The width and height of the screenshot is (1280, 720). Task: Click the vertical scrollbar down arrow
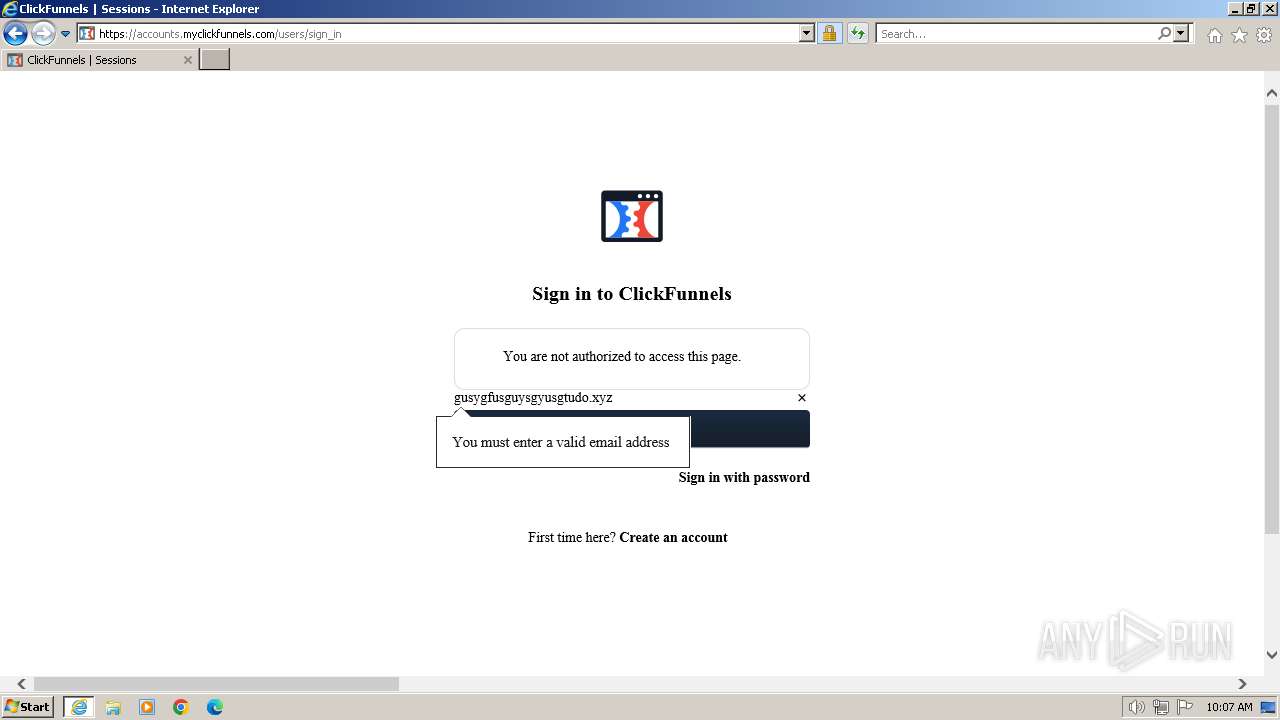(x=1272, y=655)
